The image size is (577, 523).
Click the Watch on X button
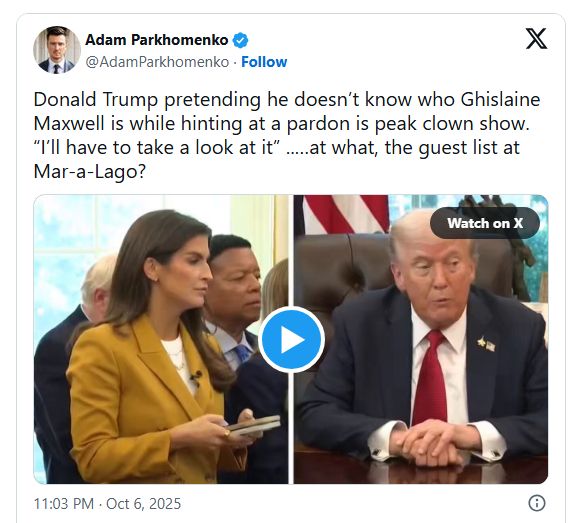485,223
